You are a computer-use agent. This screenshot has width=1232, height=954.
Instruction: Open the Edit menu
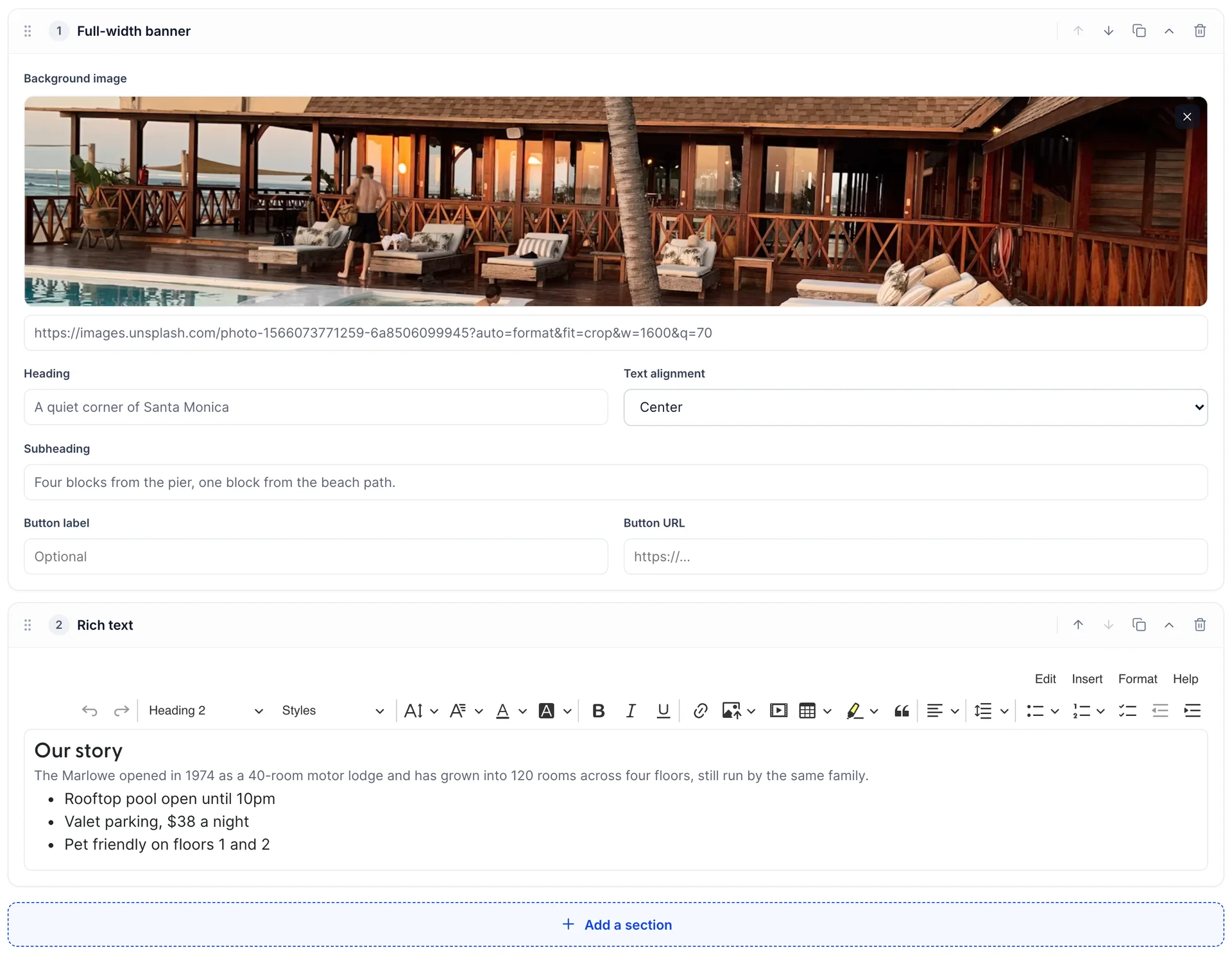[x=1045, y=679]
